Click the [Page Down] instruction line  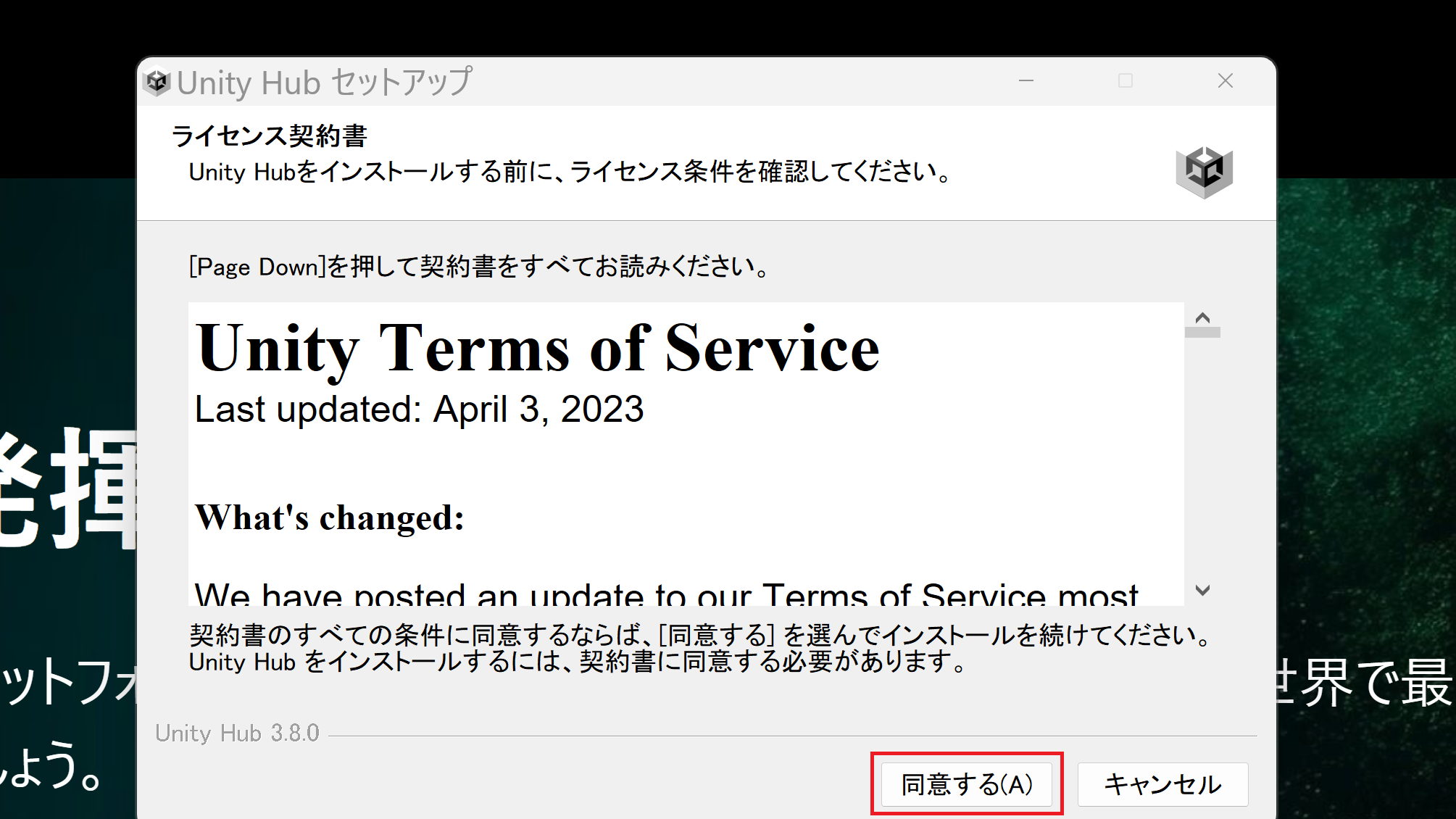click(x=479, y=267)
